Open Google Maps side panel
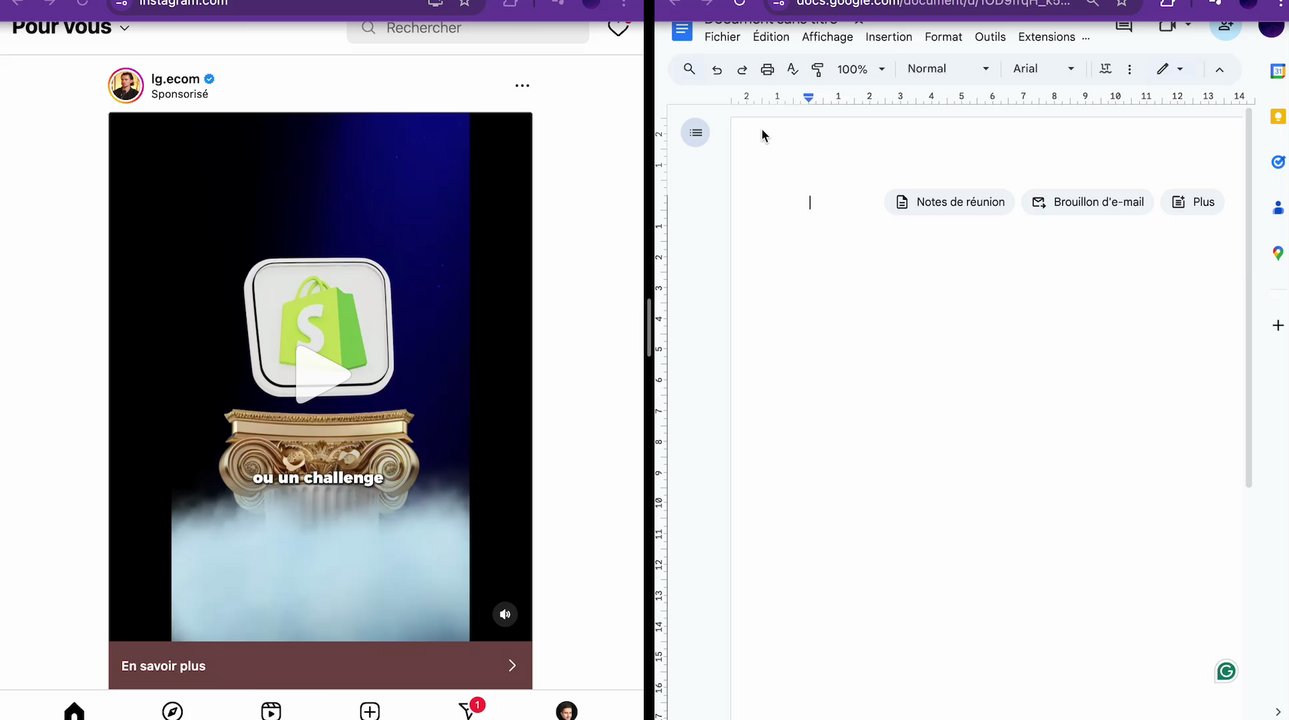The width and height of the screenshot is (1289, 720). point(1277,254)
